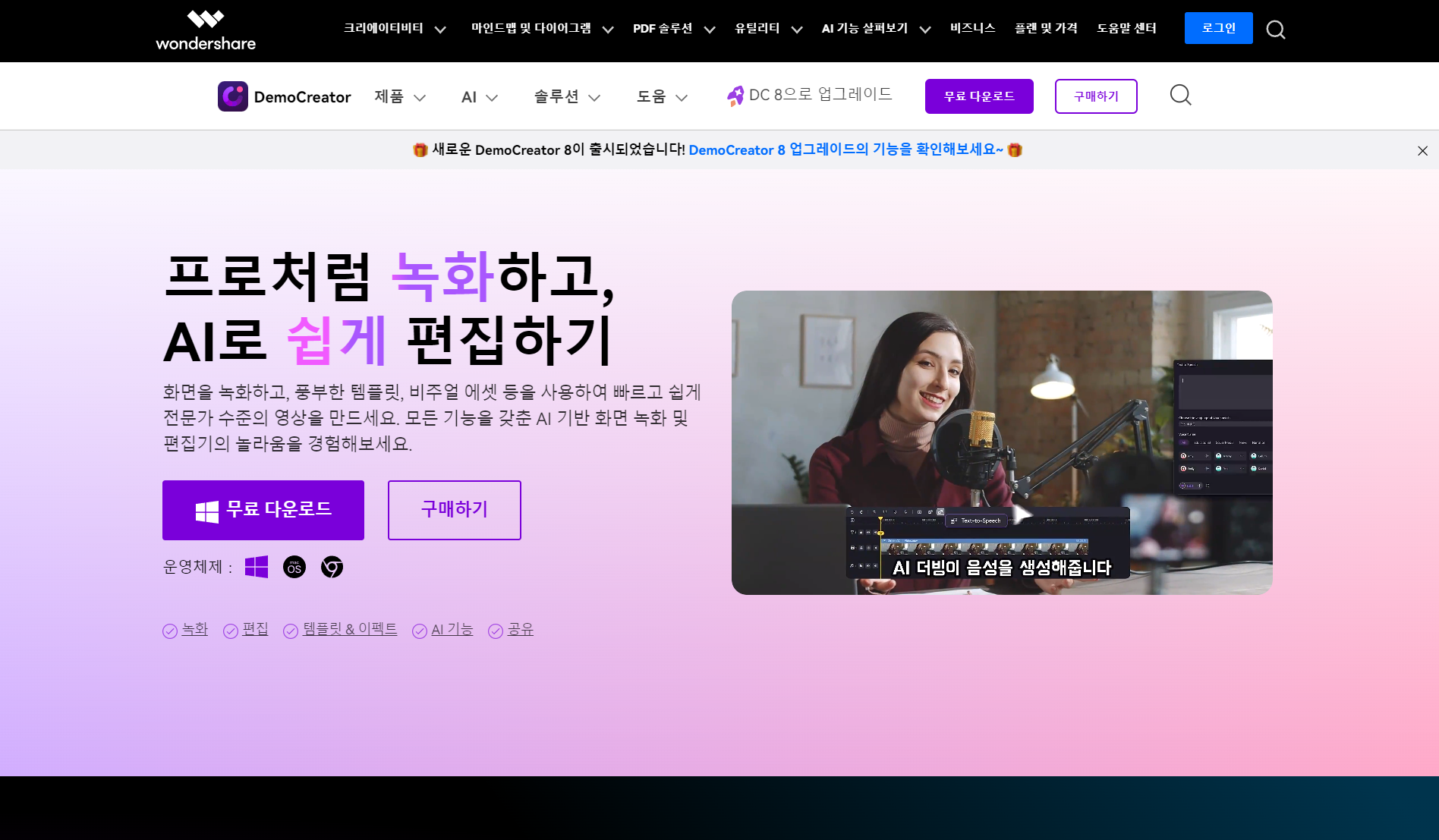Screen dimensions: 1439x840
Task: Jump to the AI 기능 section link
Action: (x=452, y=629)
